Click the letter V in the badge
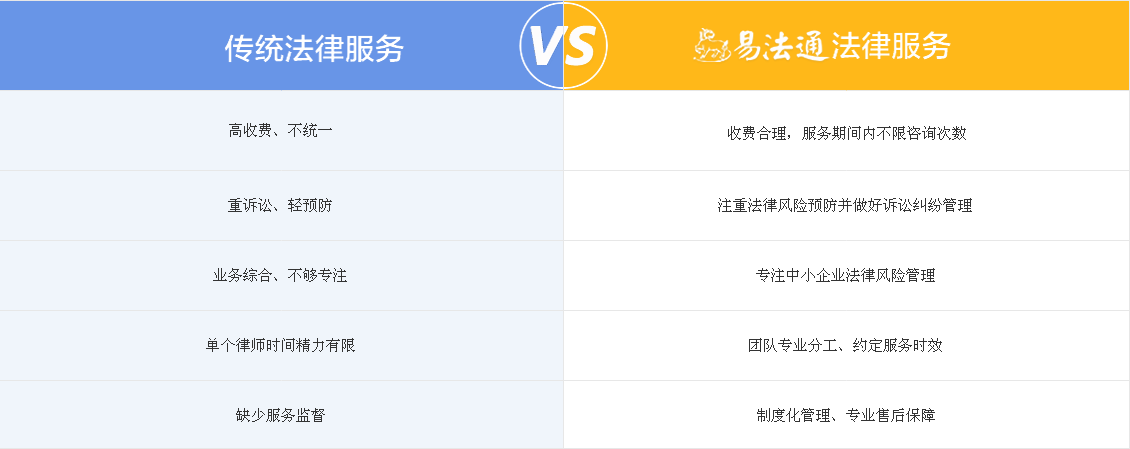This screenshot has height=449, width=1130. pos(546,47)
